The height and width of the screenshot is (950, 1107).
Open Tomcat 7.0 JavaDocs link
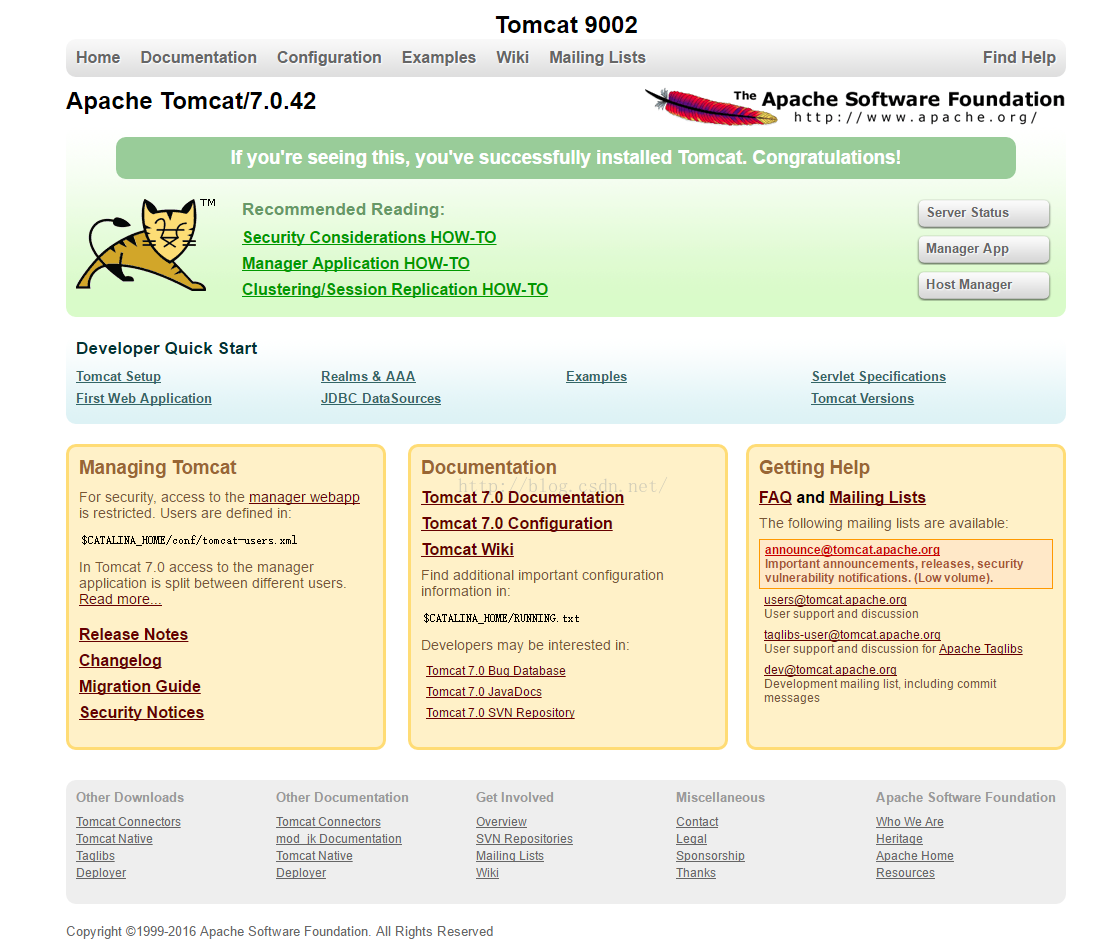(x=484, y=692)
